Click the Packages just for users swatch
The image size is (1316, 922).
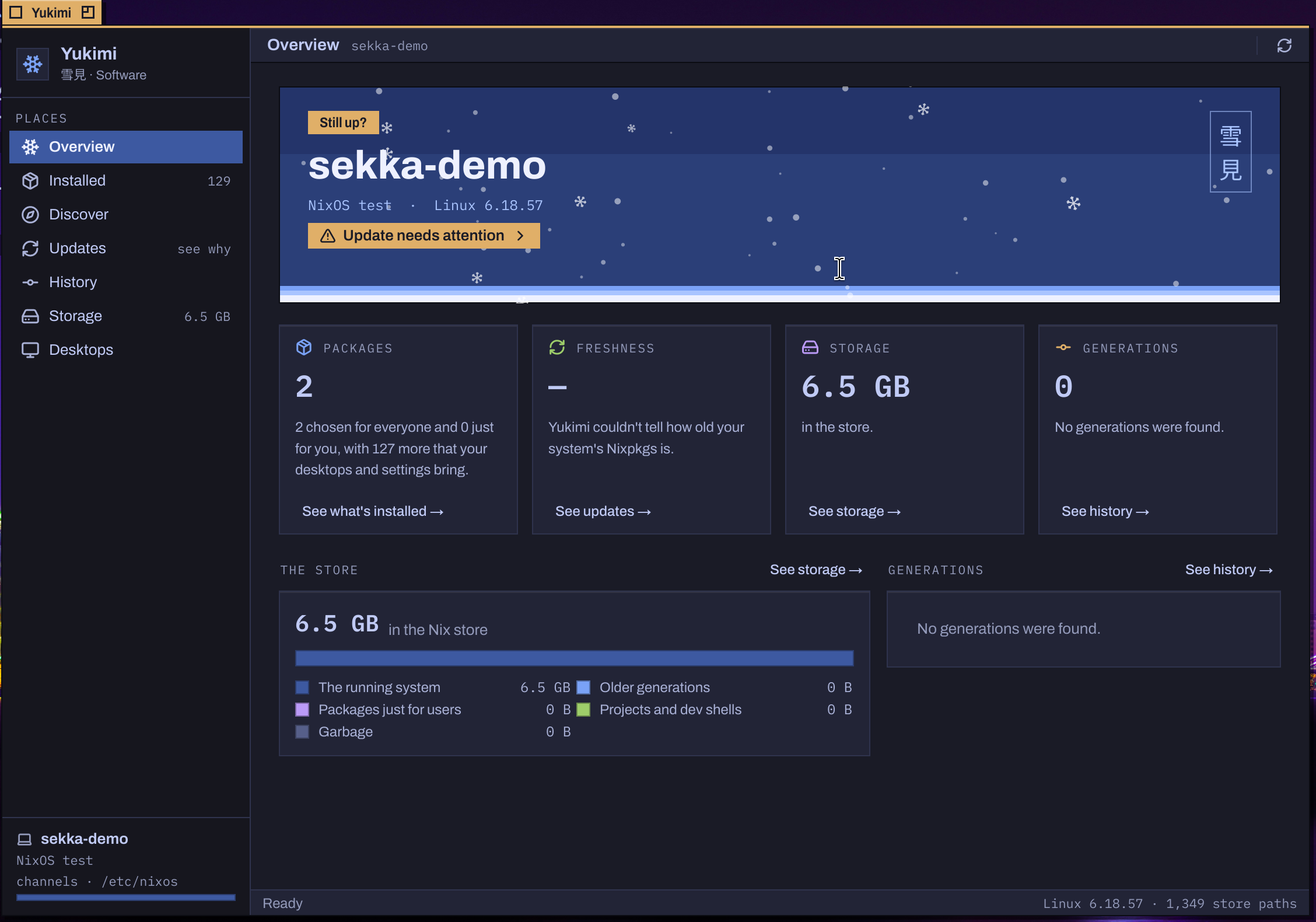coord(302,710)
